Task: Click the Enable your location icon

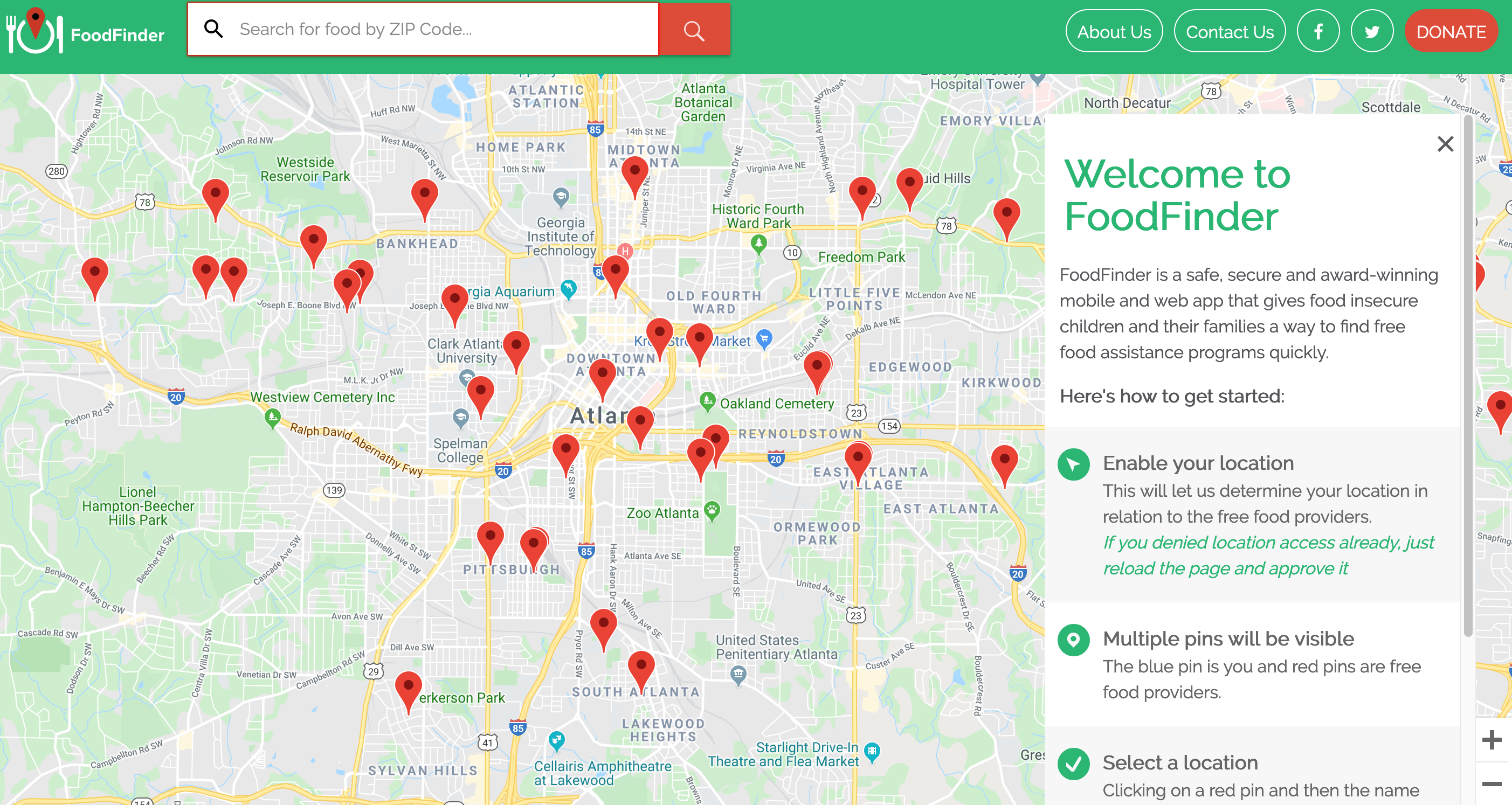Action: [x=1073, y=464]
